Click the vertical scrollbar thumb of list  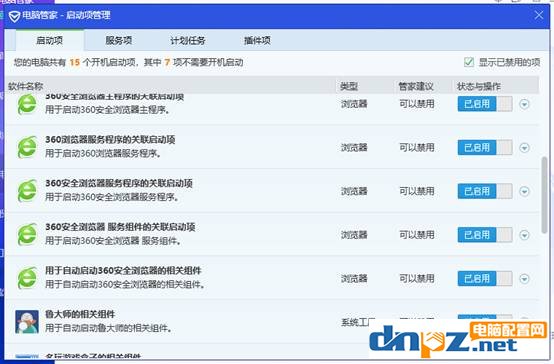click(544, 195)
